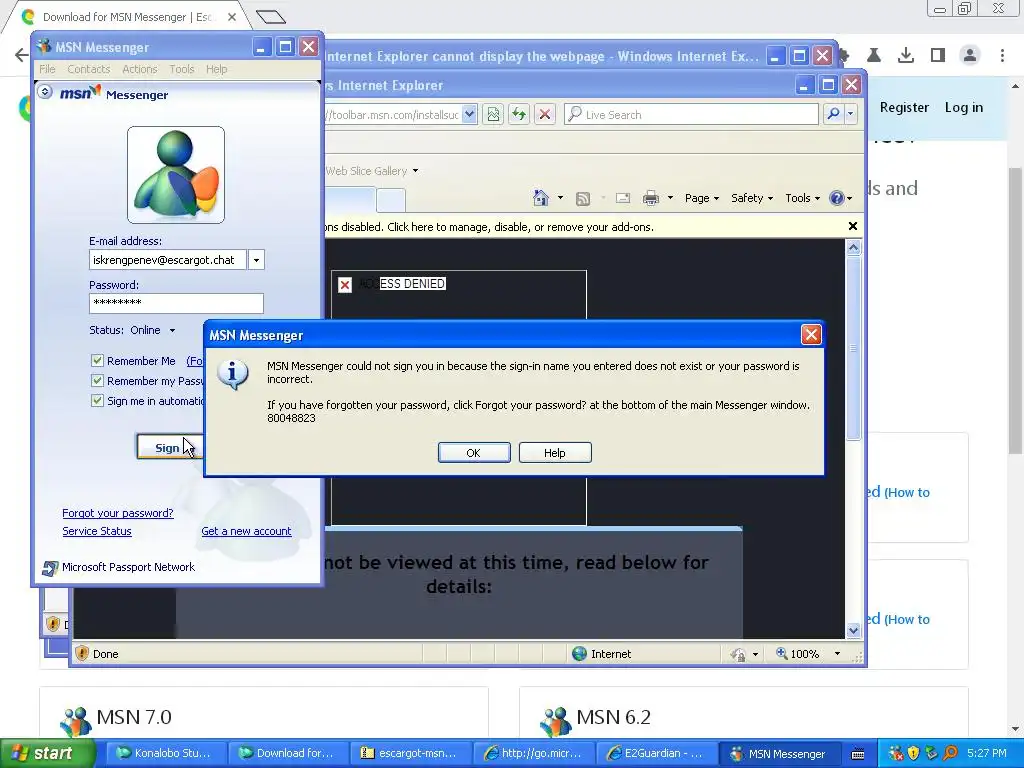Open the Safety menu in Internet Explorer
Viewport: 1024px width, 768px height.
pyautogui.click(x=752, y=198)
